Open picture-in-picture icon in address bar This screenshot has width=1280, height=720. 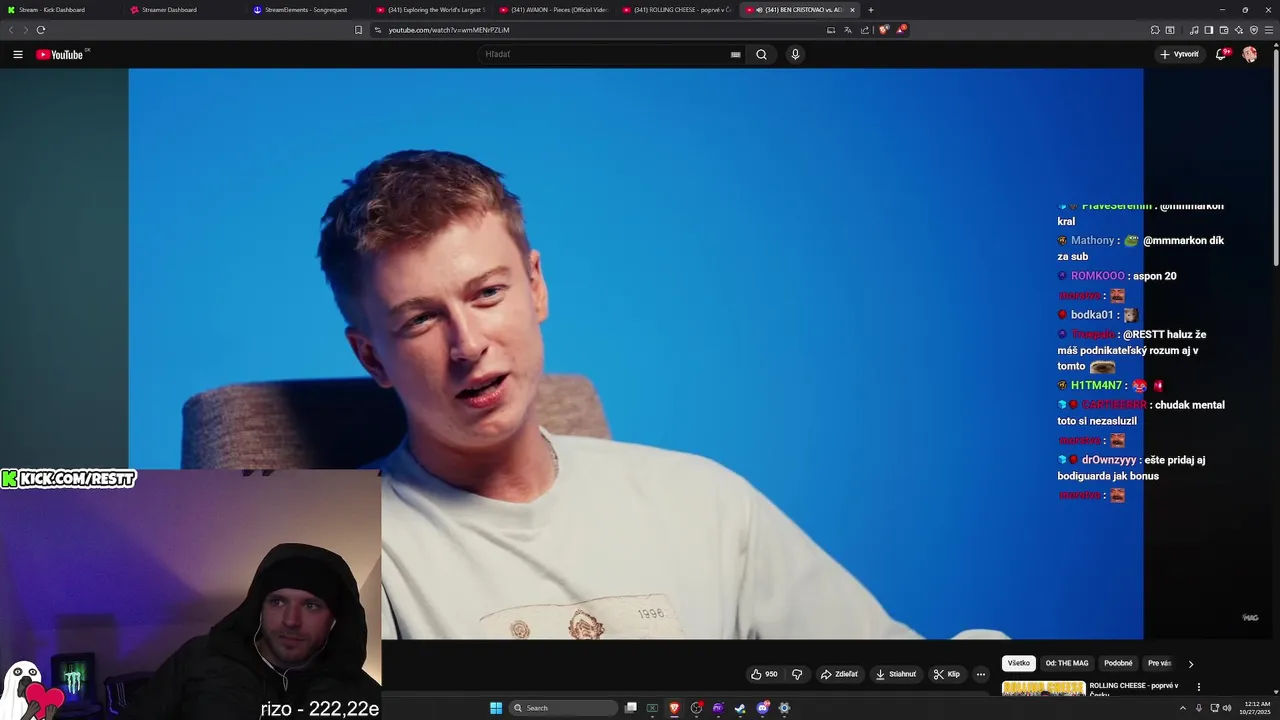pyautogui.click(x=831, y=30)
